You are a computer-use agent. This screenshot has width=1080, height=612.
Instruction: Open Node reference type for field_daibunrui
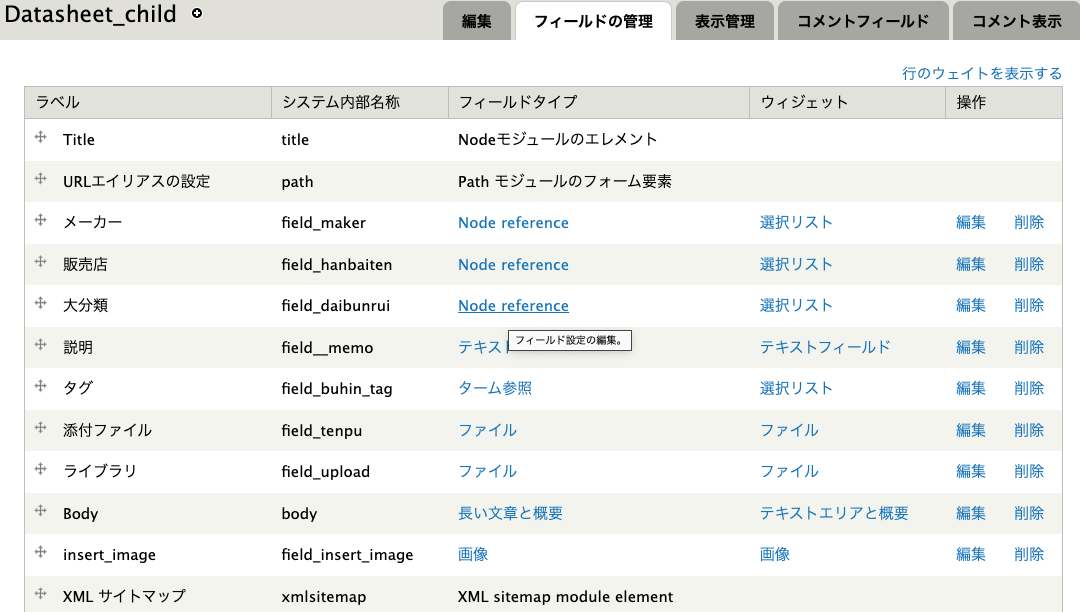click(513, 306)
